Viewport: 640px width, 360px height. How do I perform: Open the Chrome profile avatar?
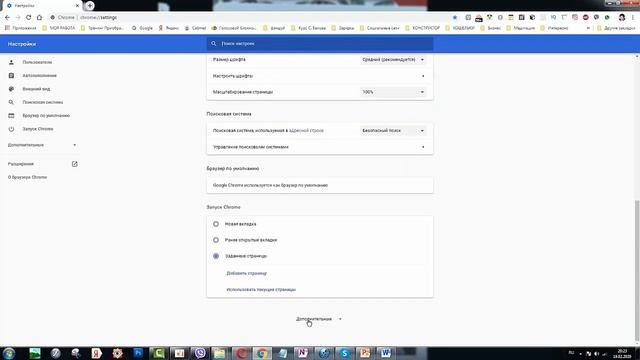tap(622, 18)
